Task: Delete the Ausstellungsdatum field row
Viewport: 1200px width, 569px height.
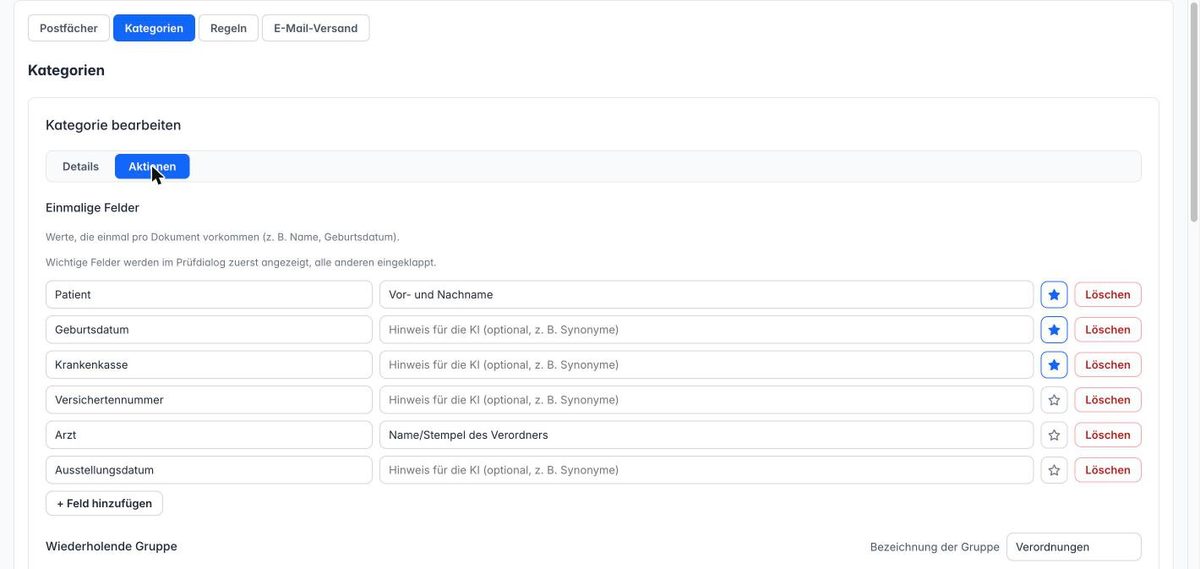Action: click(1108, 470)
